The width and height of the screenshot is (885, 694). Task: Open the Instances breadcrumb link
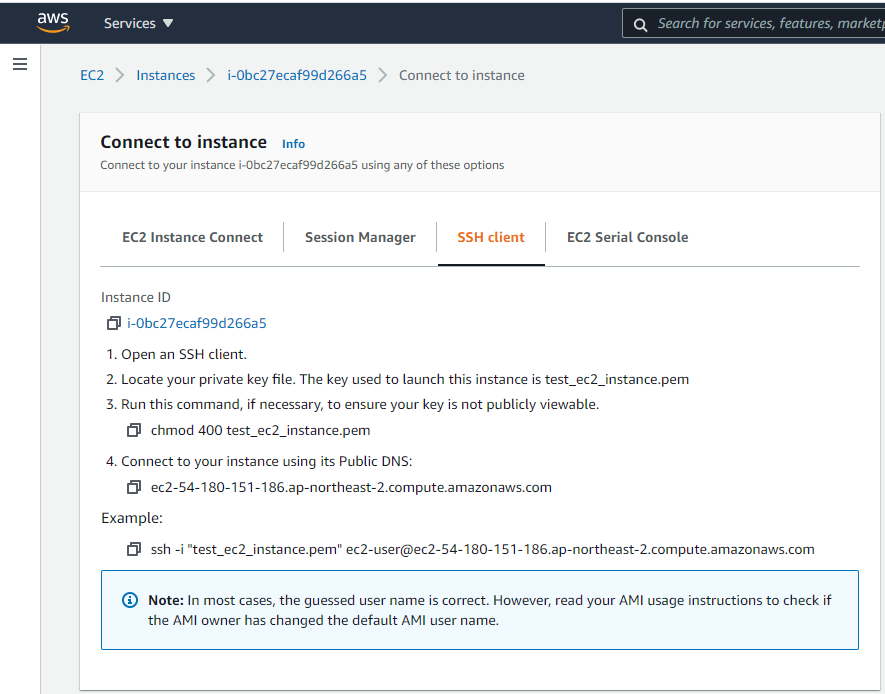[165, 76]
